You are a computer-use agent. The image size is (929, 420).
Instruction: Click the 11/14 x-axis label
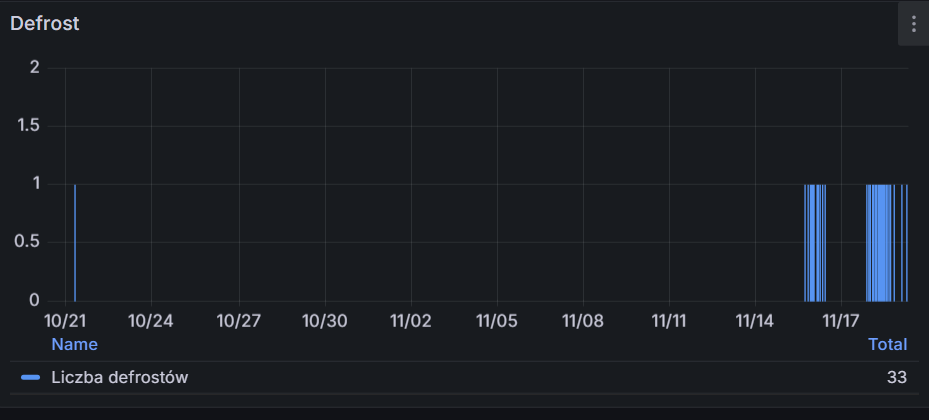pos(755,321)
